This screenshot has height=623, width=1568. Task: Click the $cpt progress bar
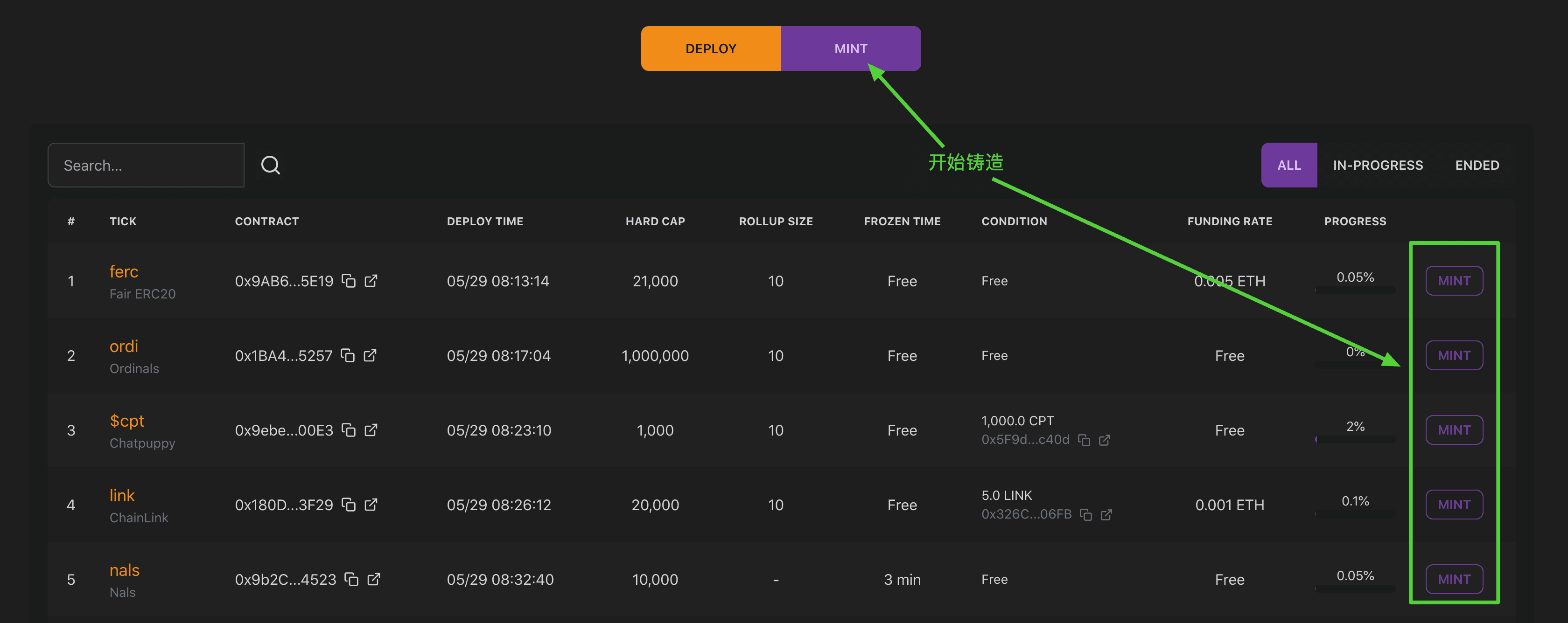pos(1355,439)
